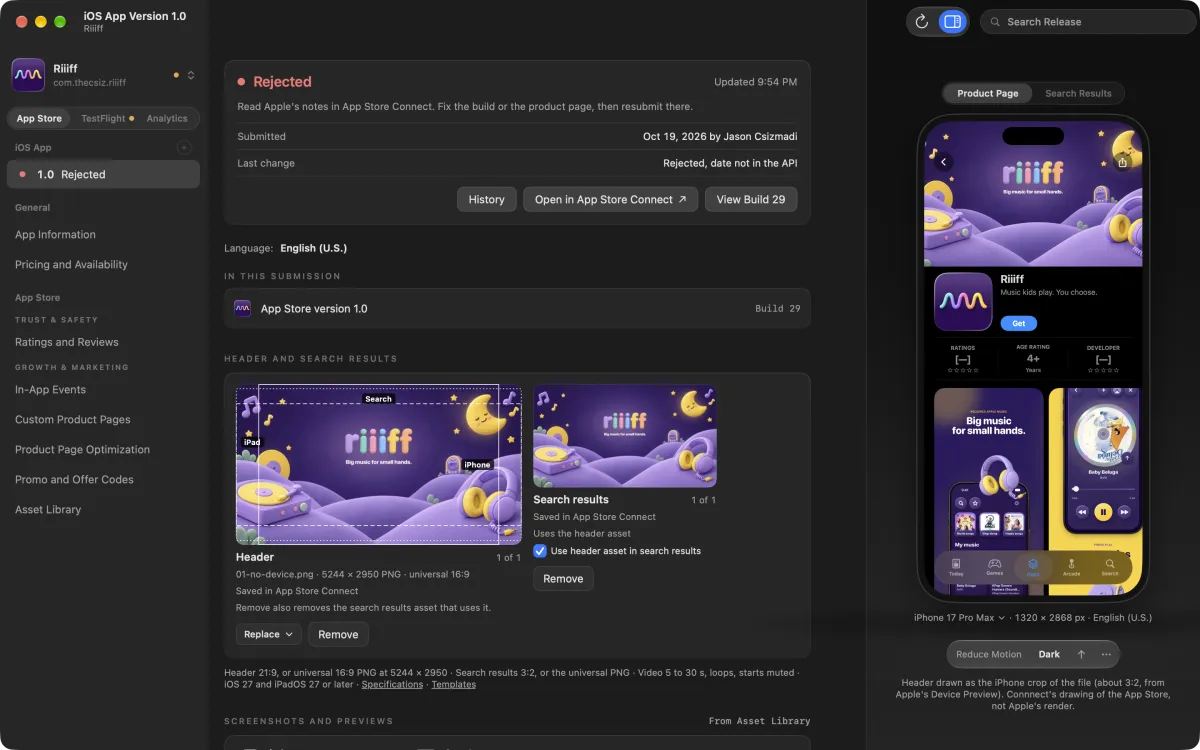This screenshot has height=750, width=1200.
Task: Switch to the Analytics tab
Action: click(x=167, y=118)
